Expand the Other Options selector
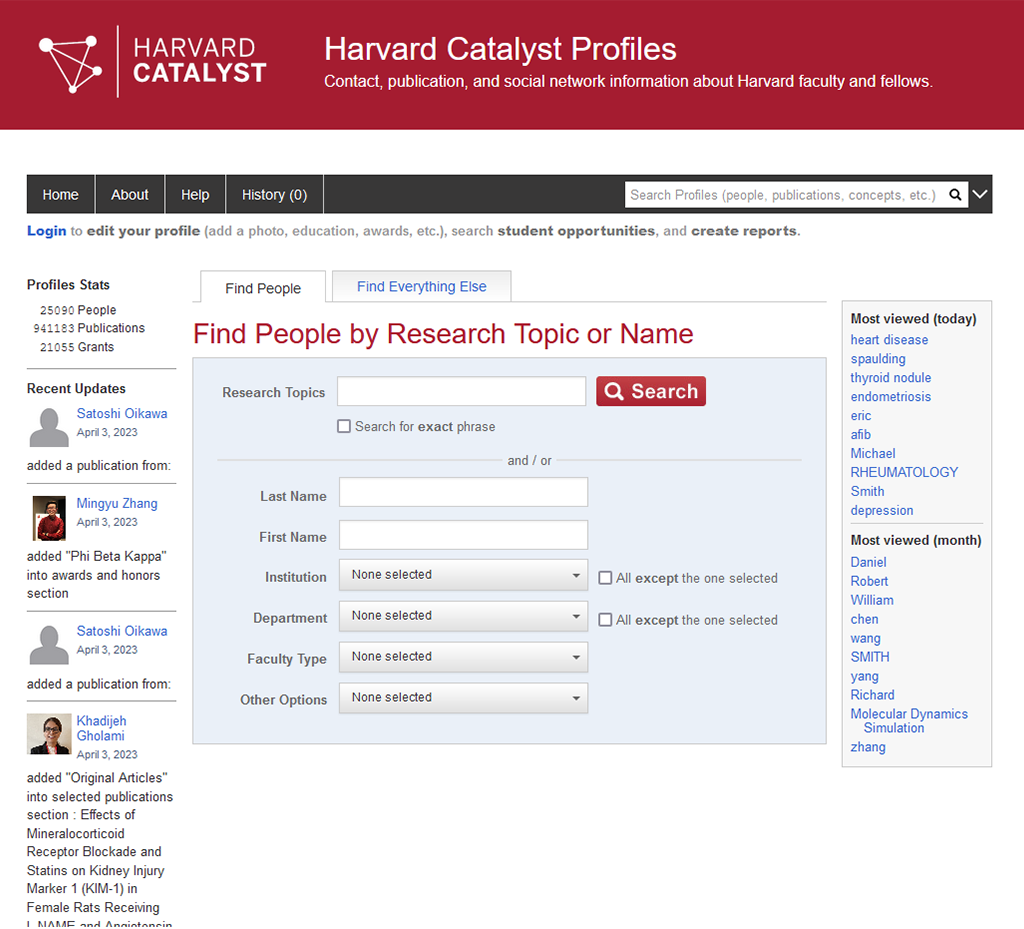Viewport: 1024px width, 929px height. pos(463,698)
